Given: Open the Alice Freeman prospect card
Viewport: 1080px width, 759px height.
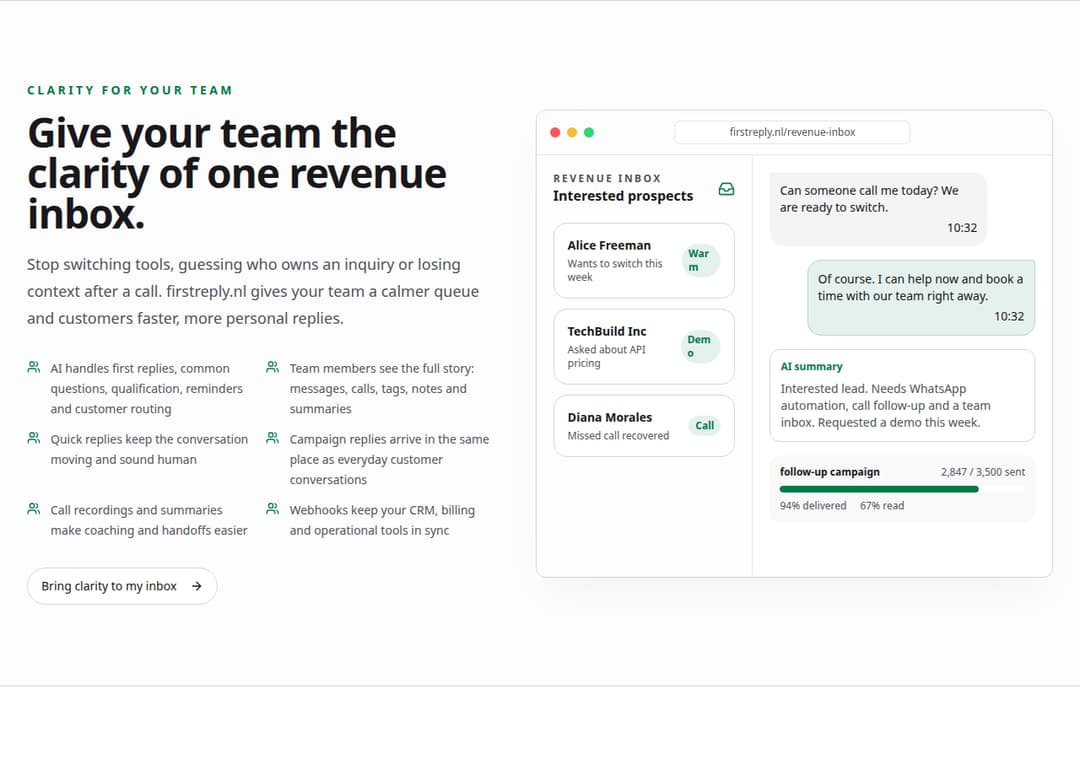Looking at the screenshot, I should [x=644, y=260].
